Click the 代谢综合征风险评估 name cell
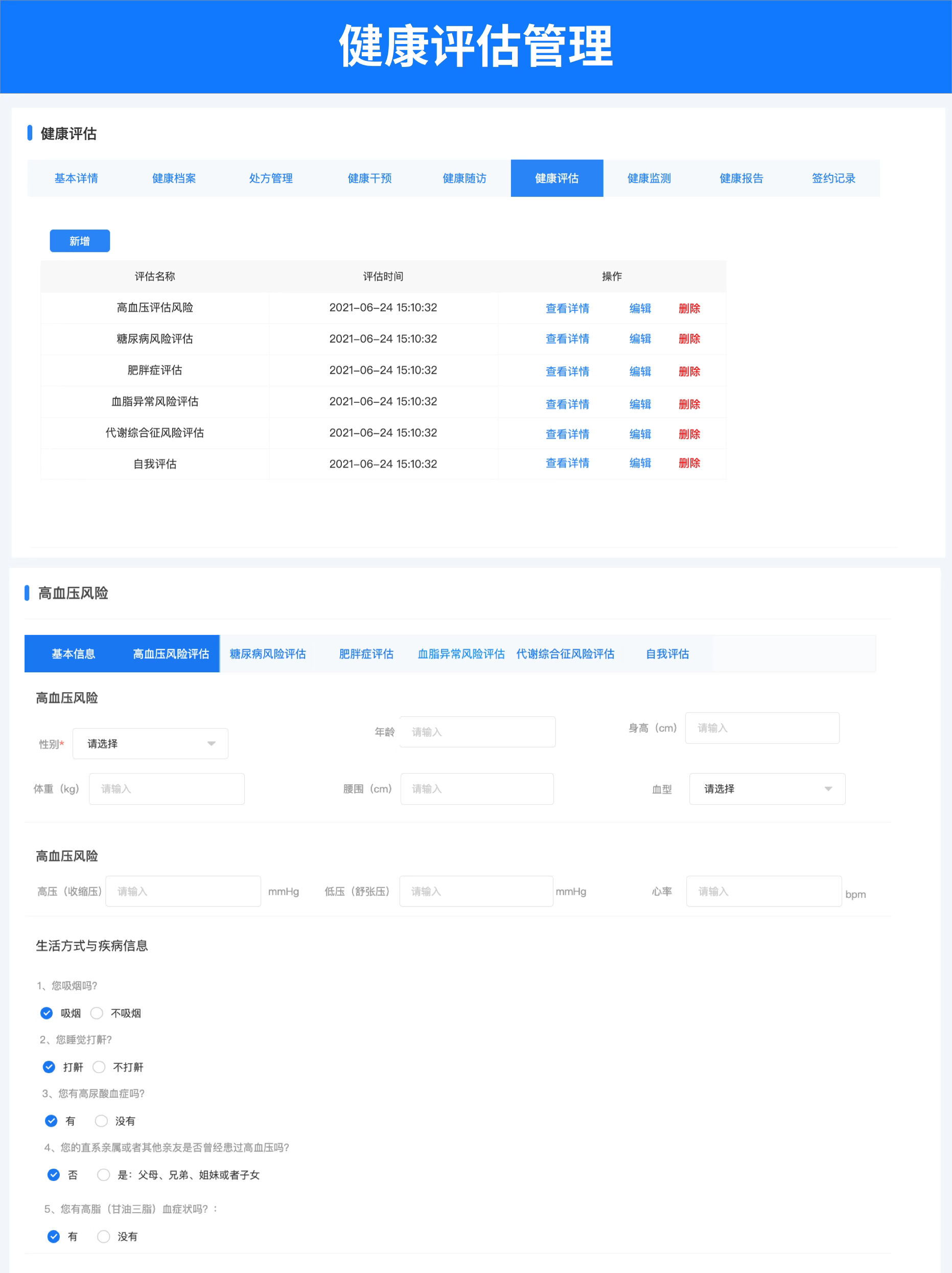This screenshot has height=1273, width=952. pos(155,433)
